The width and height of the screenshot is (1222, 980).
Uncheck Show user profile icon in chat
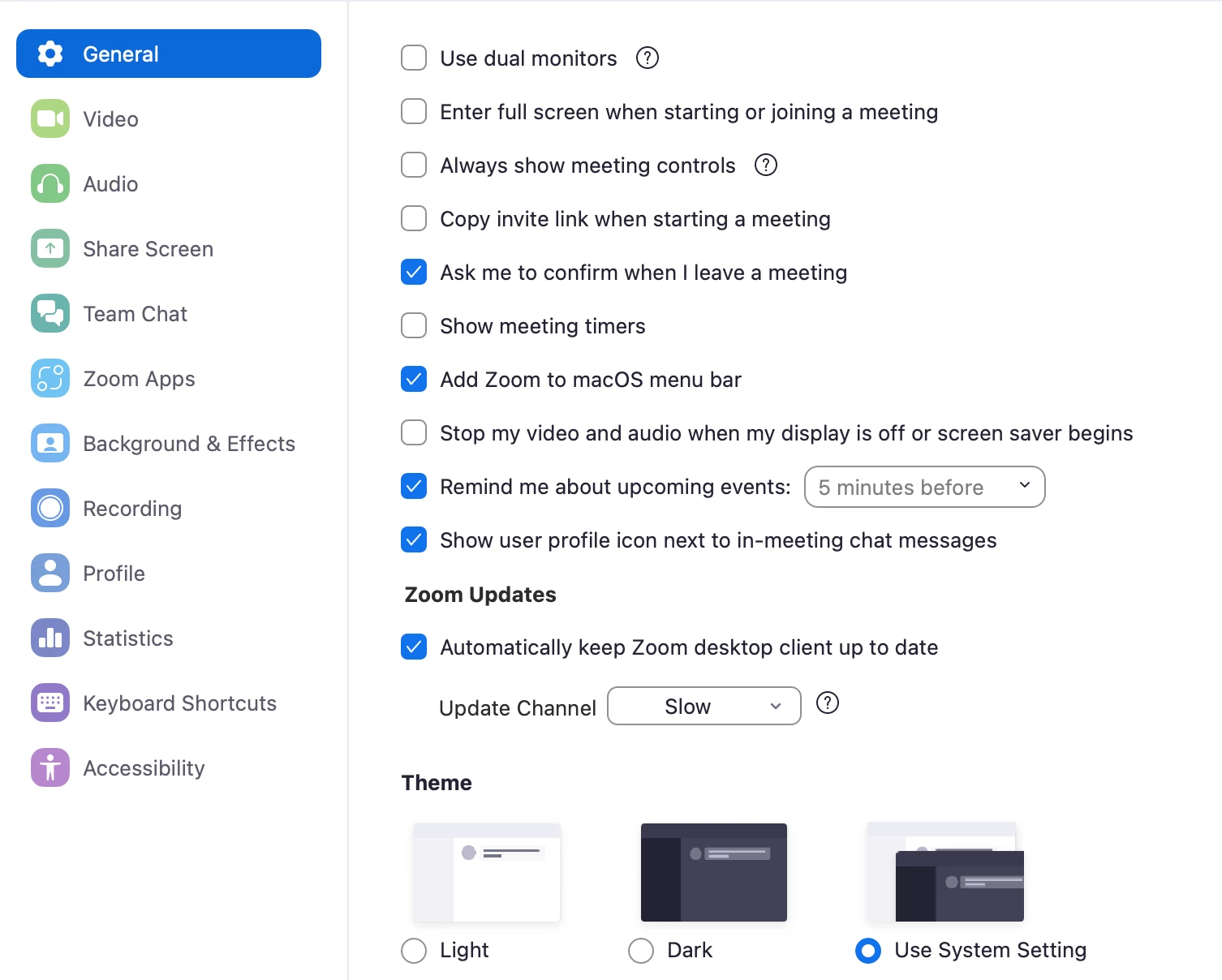(414, 539)
